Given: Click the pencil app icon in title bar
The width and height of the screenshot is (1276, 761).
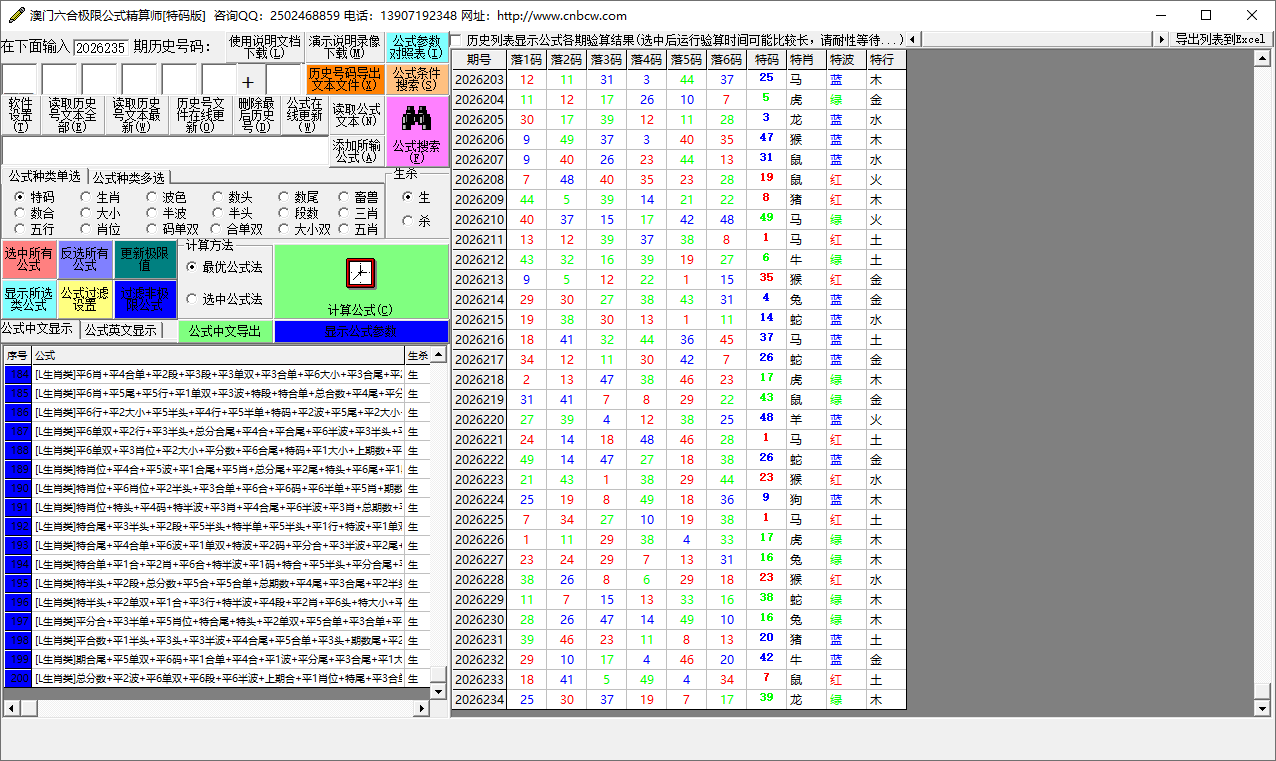Looking at the screenshot, I should coord(16,15).
